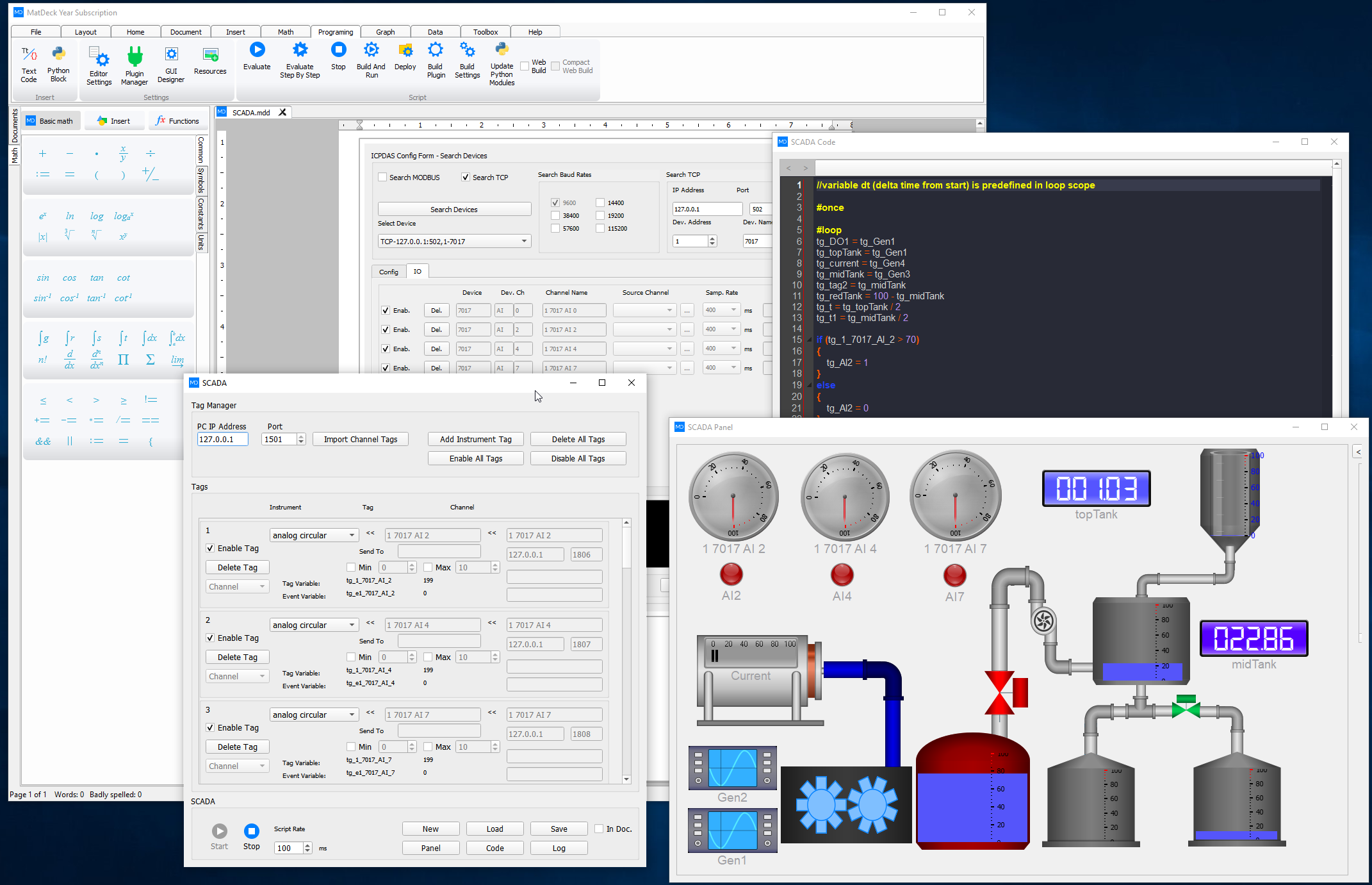1372x885 pixels.
Task: Enable the Search MODBUS checkbox
Action: (x=382, y=177)
